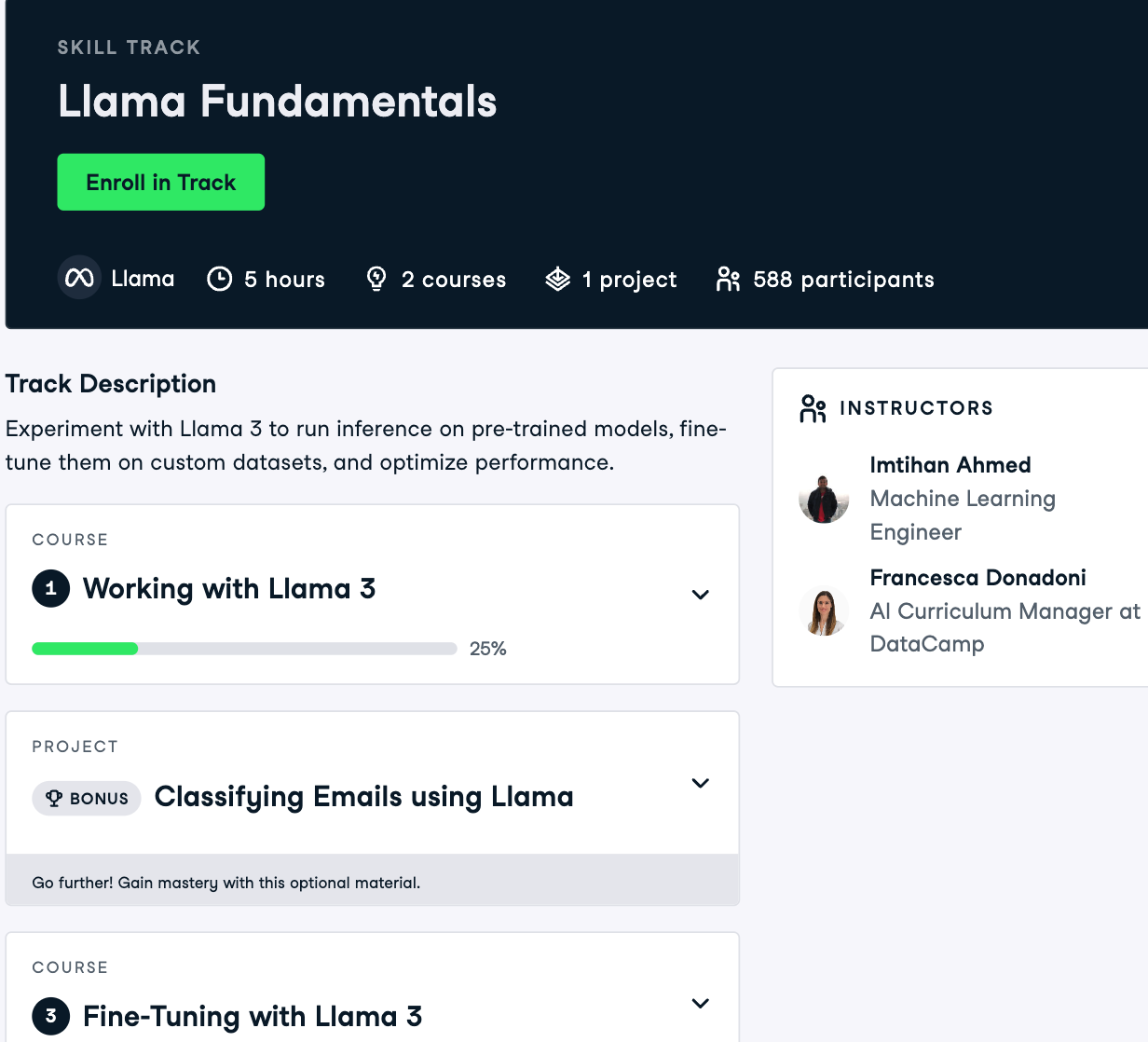Click the INSTRUCTORS heading text
The image size is (1148, 1042).
916,408
